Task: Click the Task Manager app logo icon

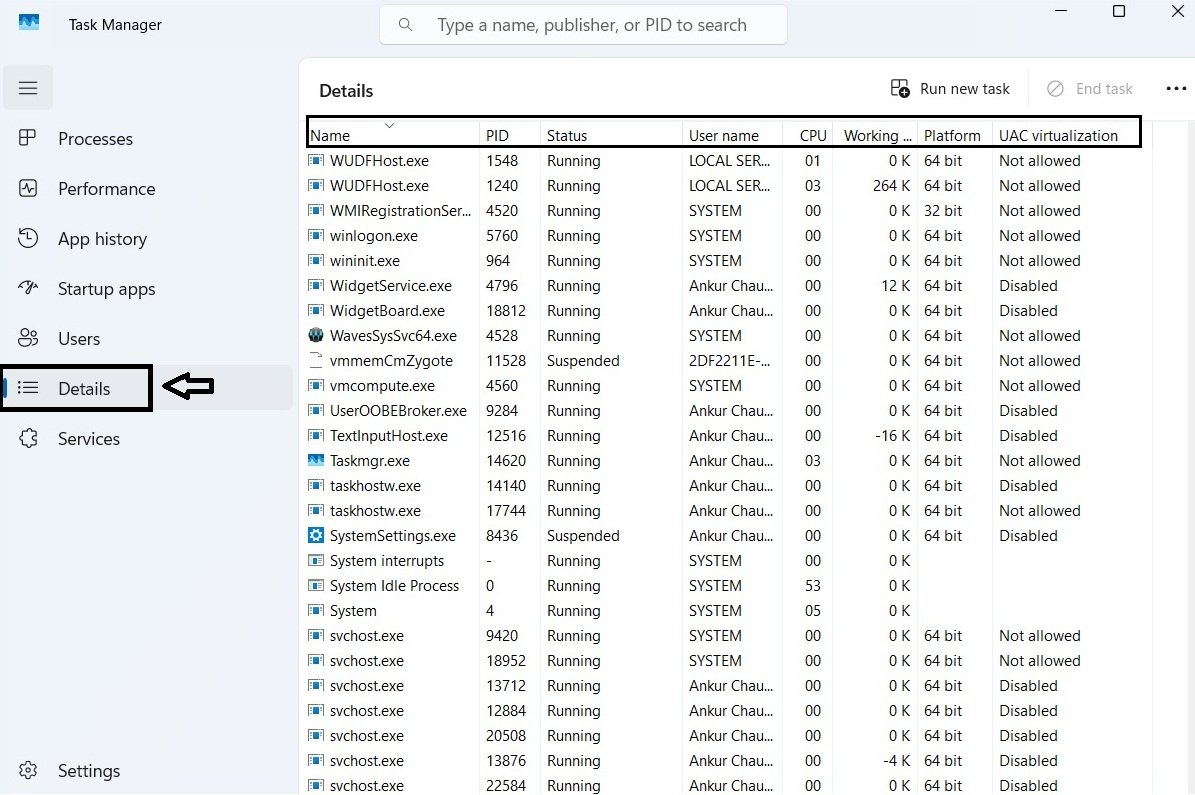Action: (x=29, y=23)
